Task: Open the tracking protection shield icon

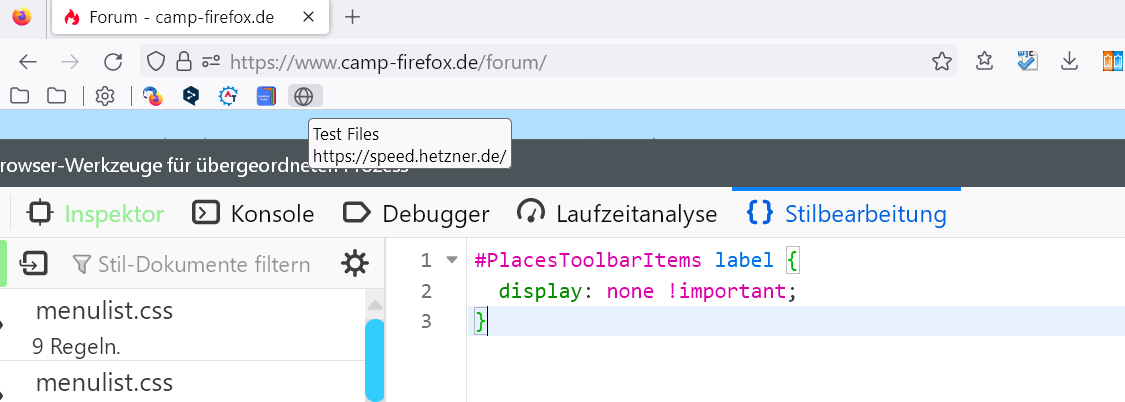Action: pos(156,62)
